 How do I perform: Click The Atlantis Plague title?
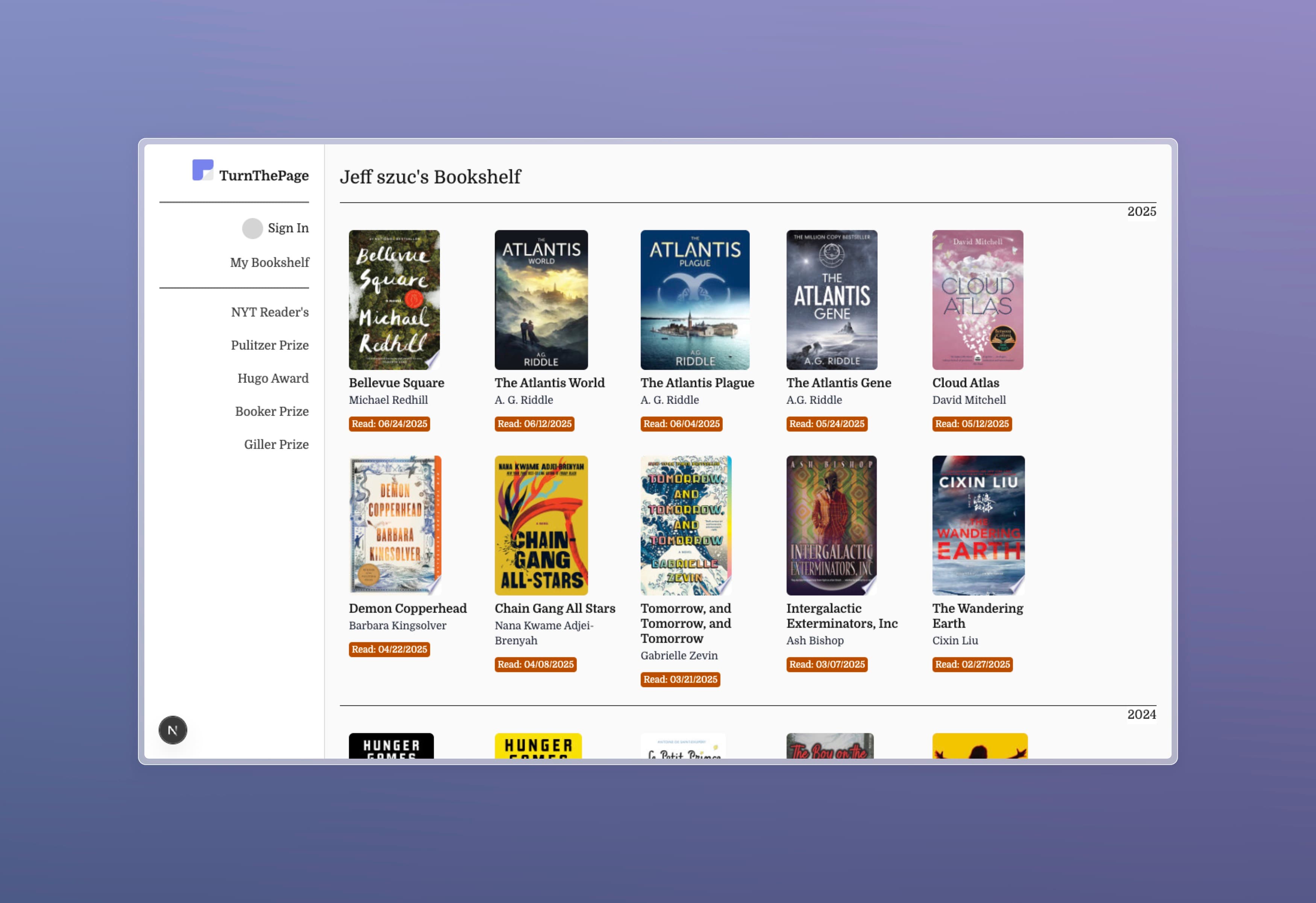(x=697, y=383)
